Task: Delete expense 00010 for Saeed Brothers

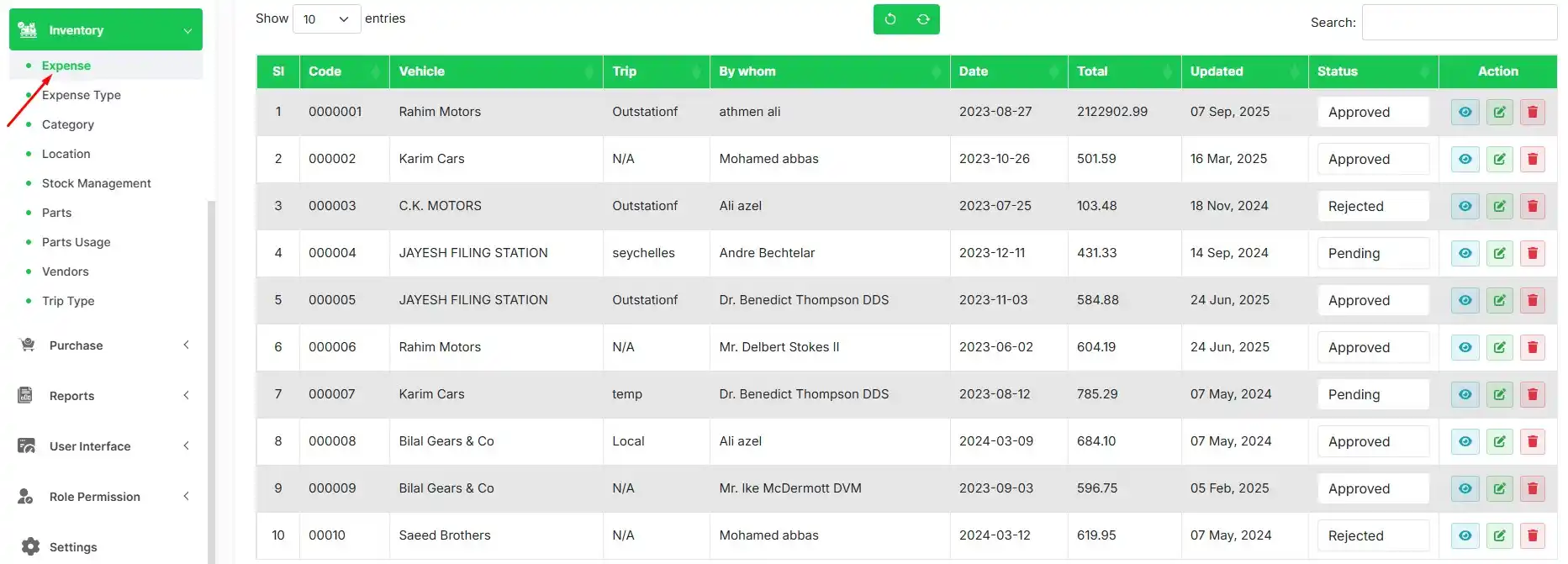Action: [x=1533, y=535]
